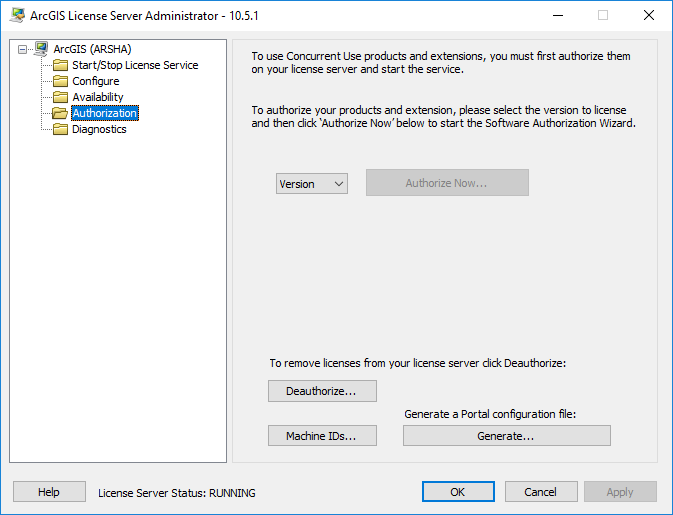The image size is (673, 515).
Task: Minimize the License Server Administrator window
Action: (558, 15)
